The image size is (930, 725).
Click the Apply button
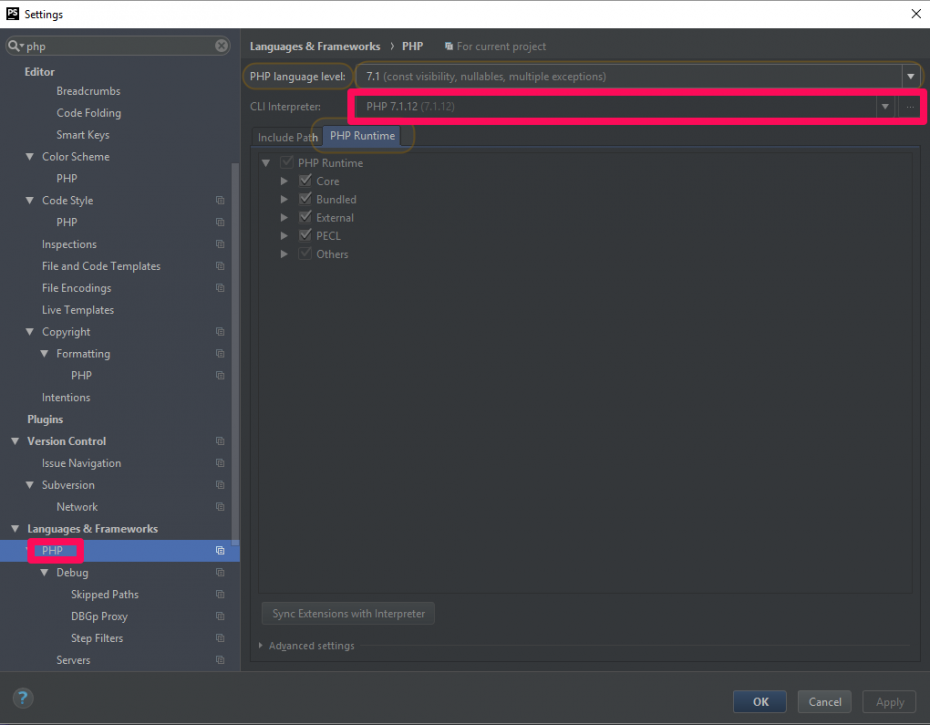(889, 702)
